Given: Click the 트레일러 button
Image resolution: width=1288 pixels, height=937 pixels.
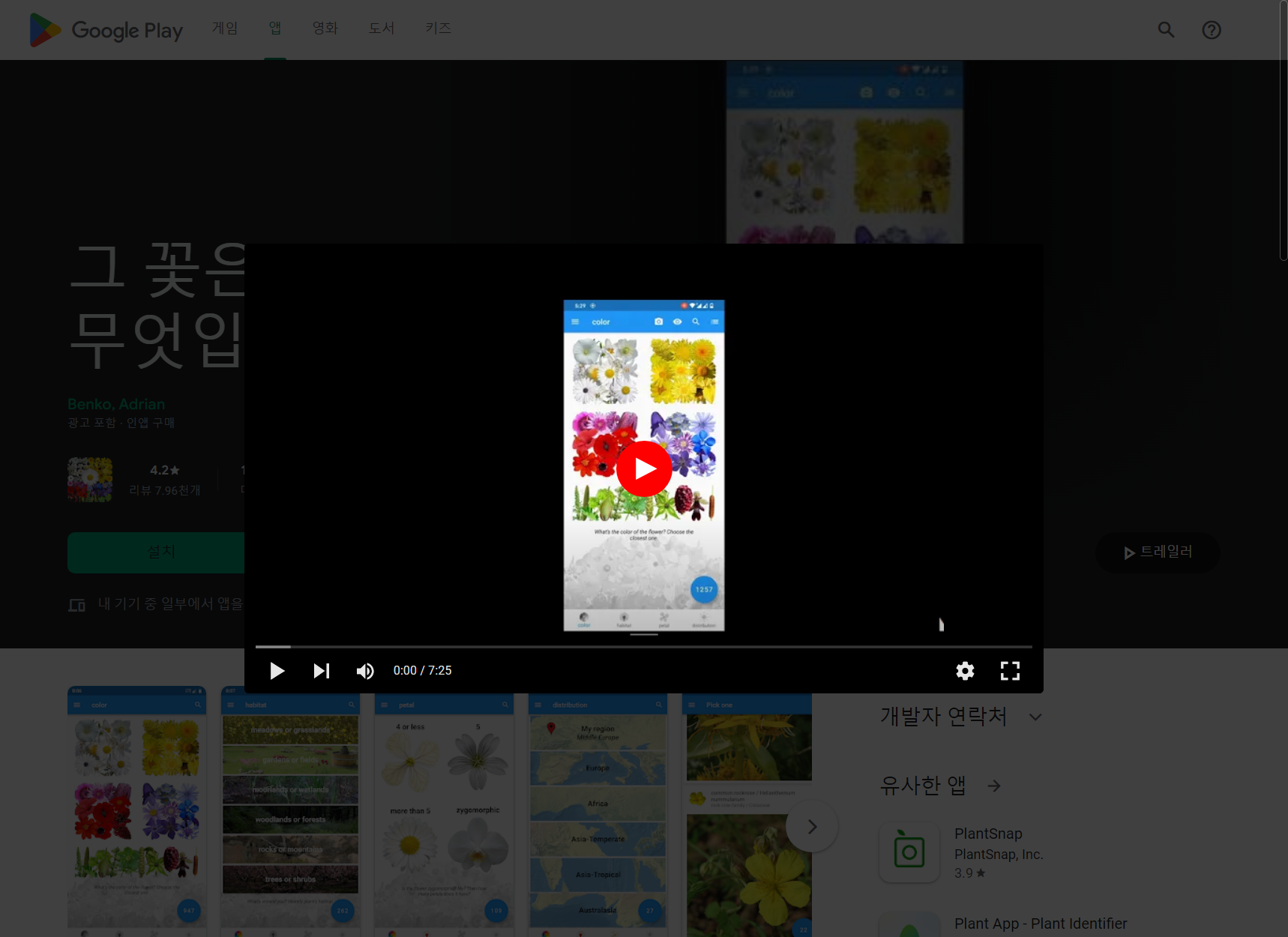Looking at the screenshot, I should point(1158,552).
